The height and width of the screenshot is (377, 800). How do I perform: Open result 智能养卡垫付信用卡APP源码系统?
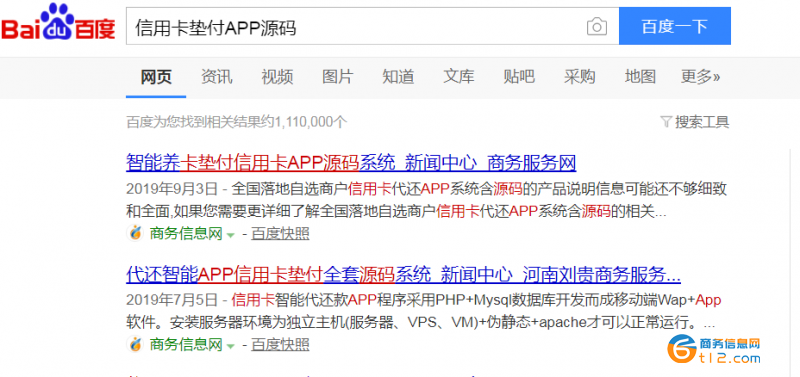point(351,164)
